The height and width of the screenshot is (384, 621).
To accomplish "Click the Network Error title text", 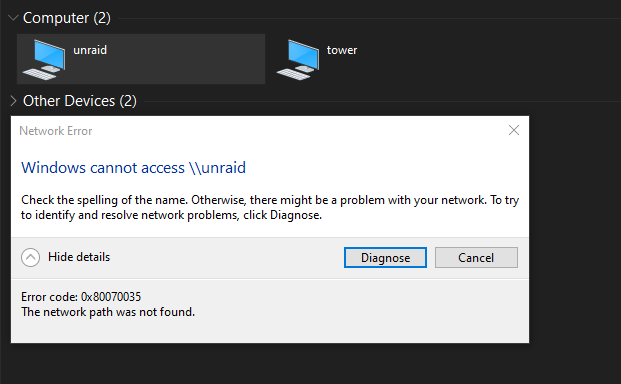I will click(x=56, y=131).
